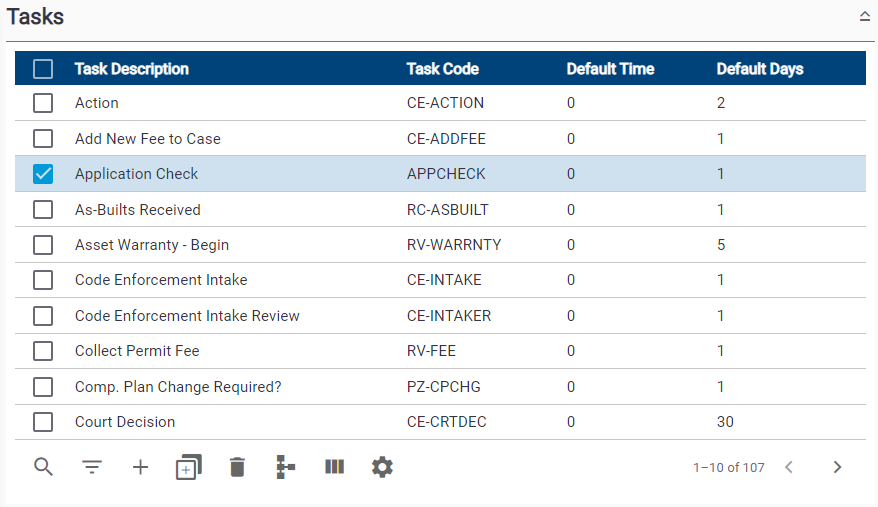
Task: Add a new task with plus icon
Action: (x=141, y=467)
